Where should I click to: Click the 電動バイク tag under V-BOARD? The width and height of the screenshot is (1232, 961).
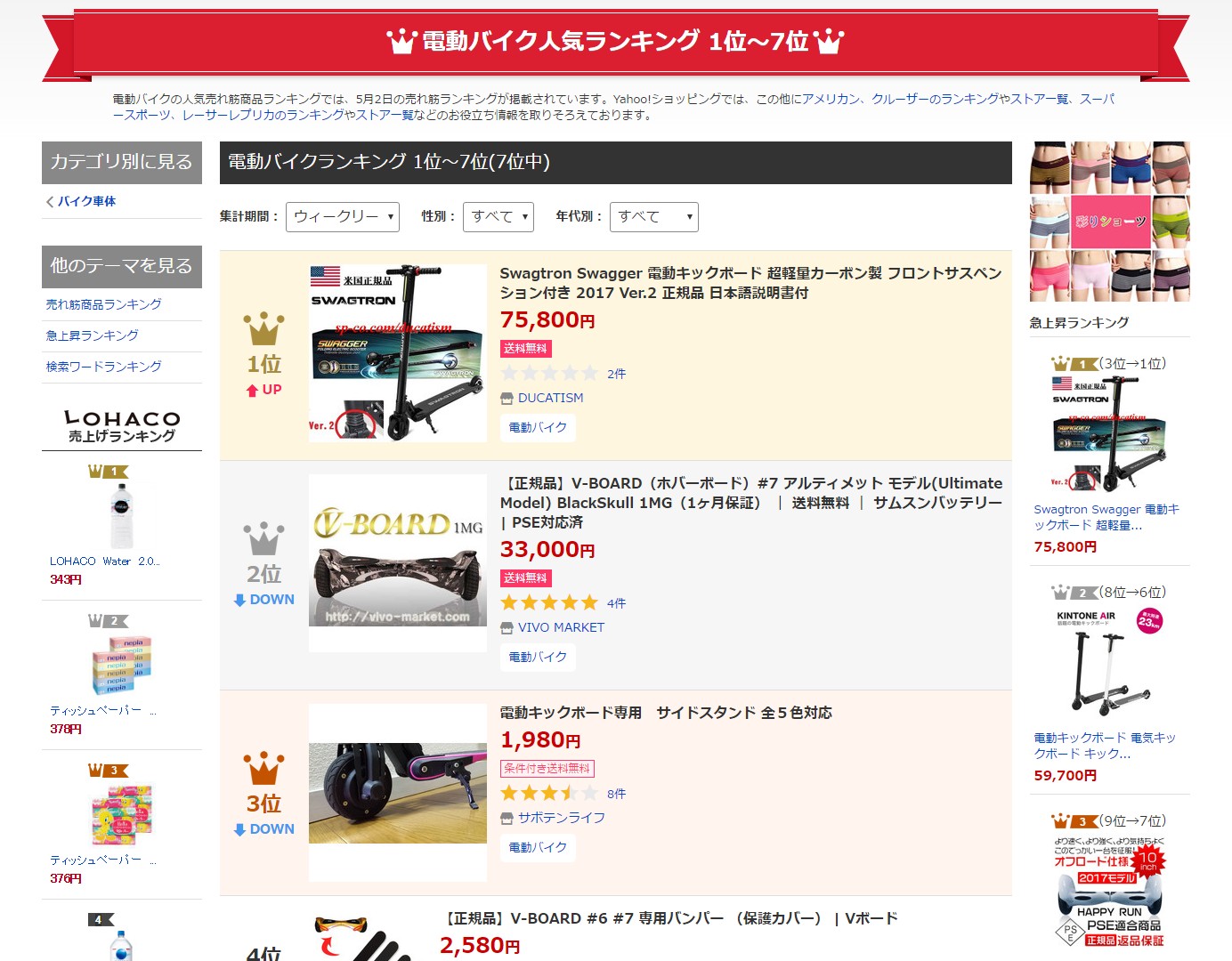tap(538, 658)
